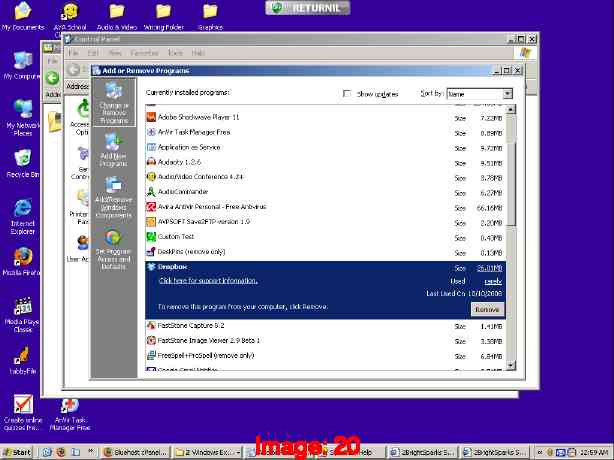Select Audacity 1.2.6 row

pos(325,162)
